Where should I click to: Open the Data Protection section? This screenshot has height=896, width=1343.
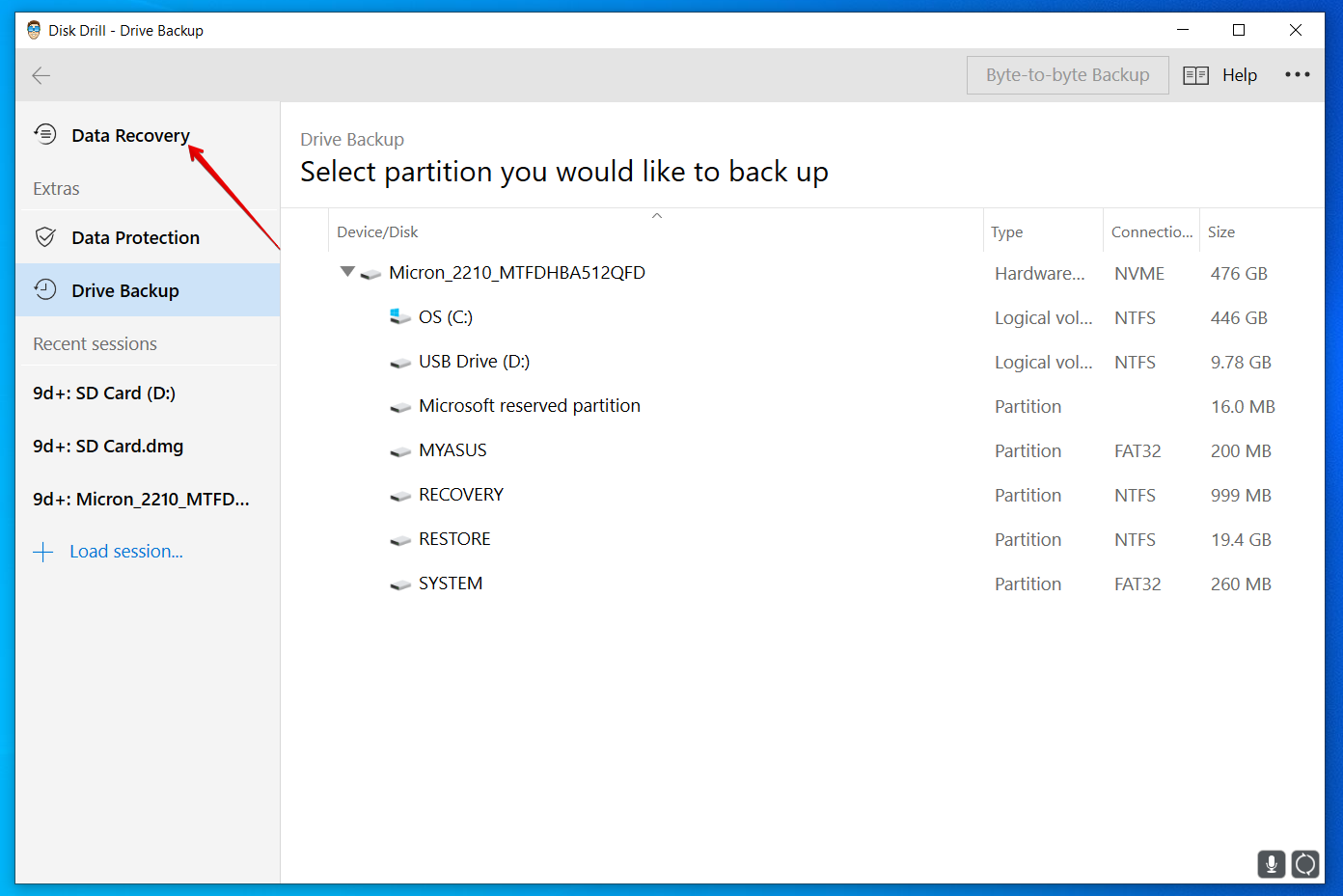pos(148,237)
